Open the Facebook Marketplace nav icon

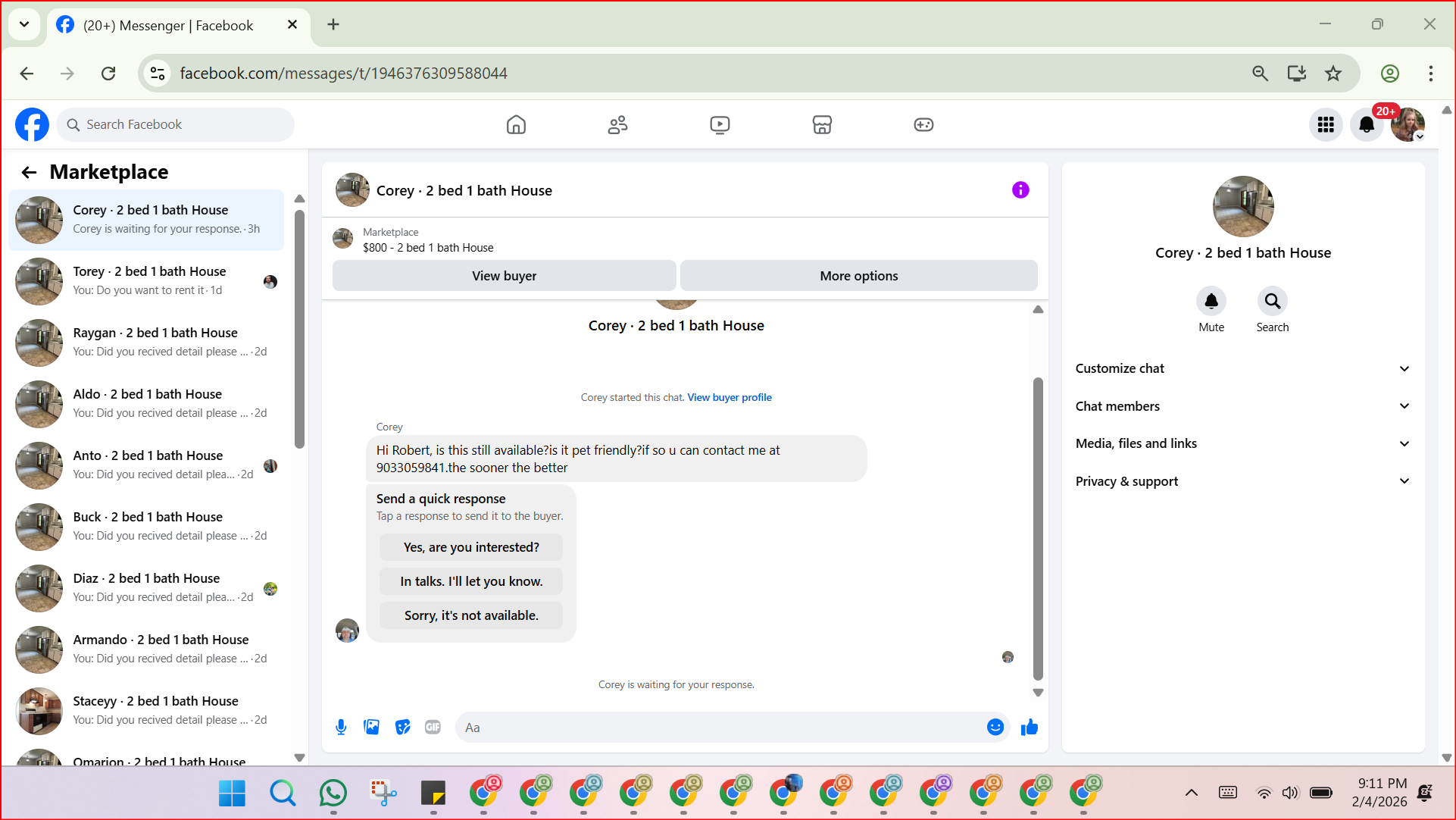pos(822,124)
